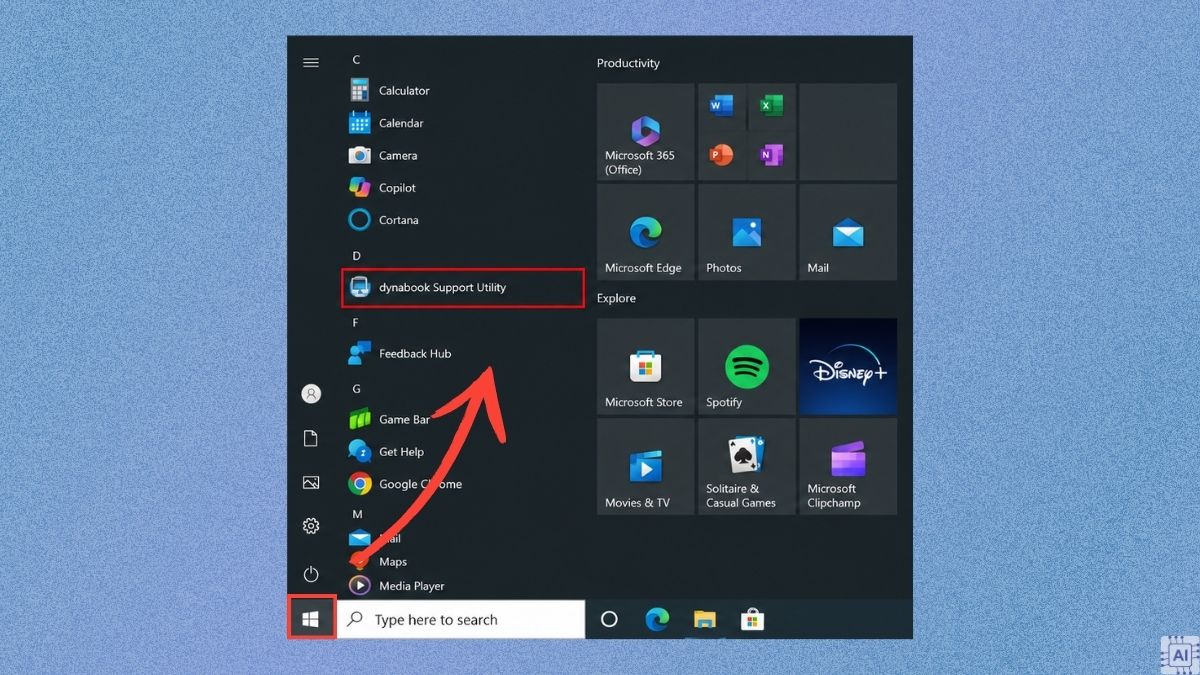Open Feedback Hub from the list
The width and height of the screenshot is (1200, 675).
coord(462,353)
